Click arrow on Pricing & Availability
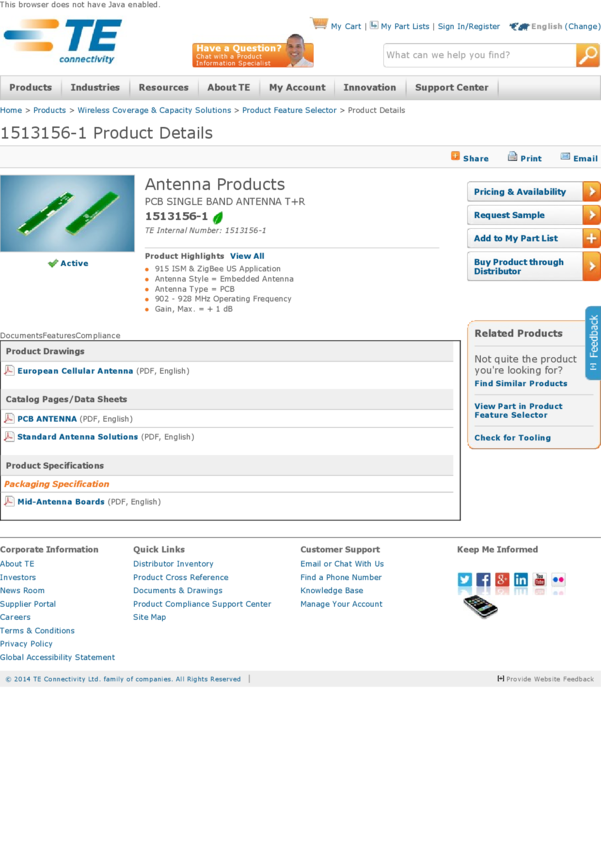The width and height of the screenshot is (601, 850). point(591,191)
